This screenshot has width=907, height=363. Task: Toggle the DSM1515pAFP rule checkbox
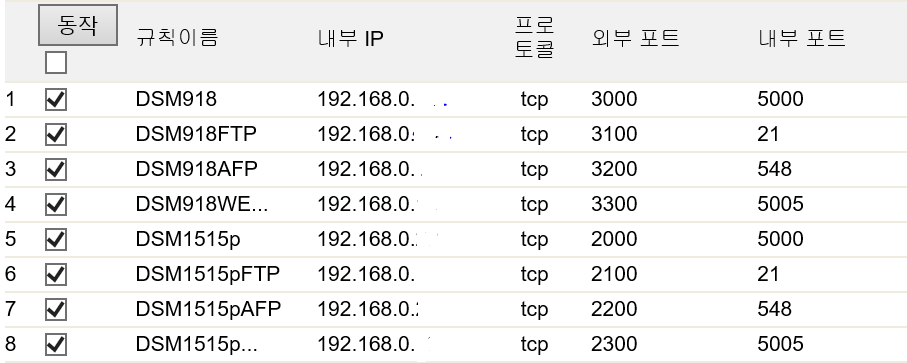[x=56, y=309]
